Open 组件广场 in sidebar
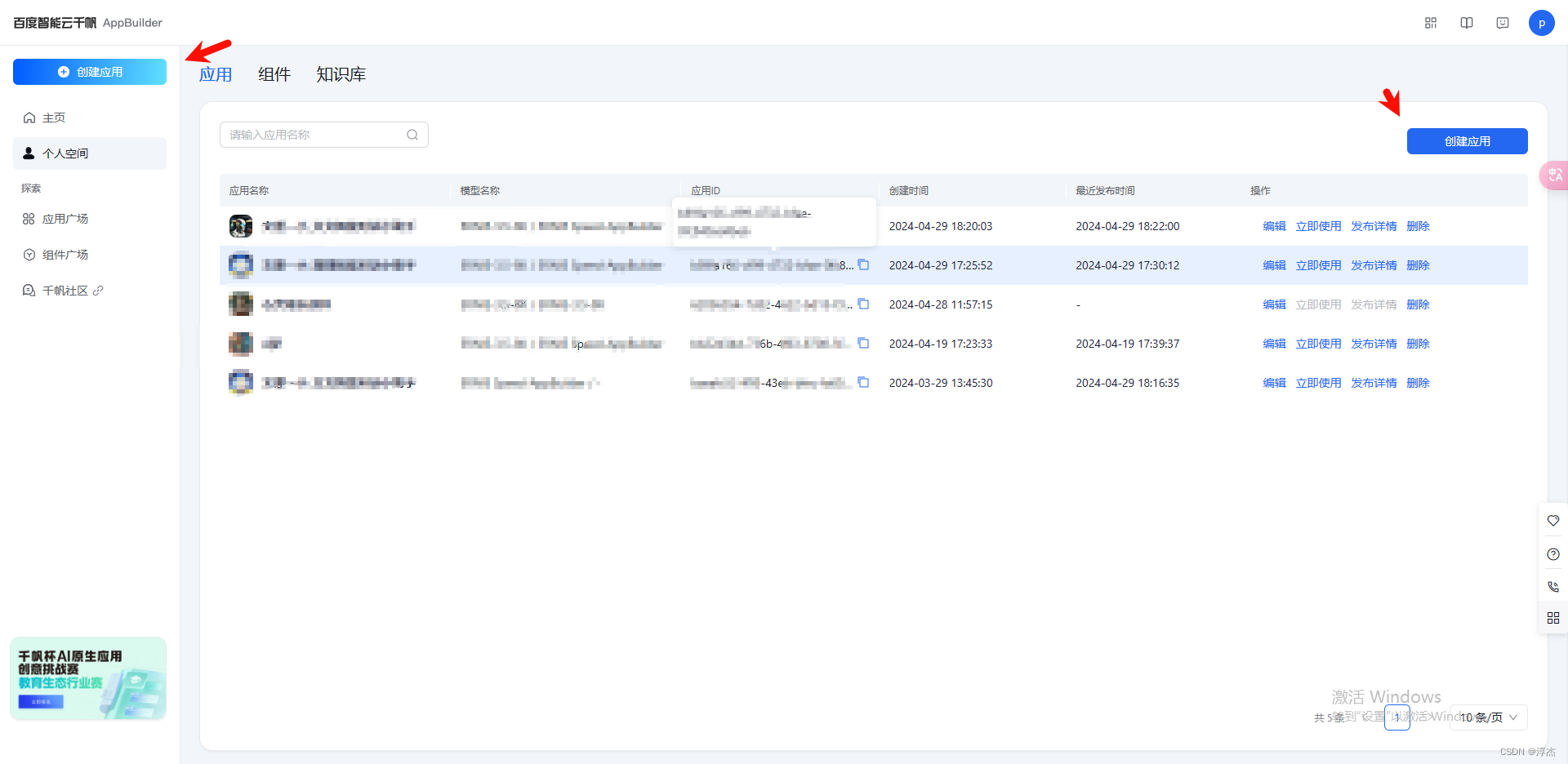This screenshot has width=1568, height=764. click(x=90, y=255)
